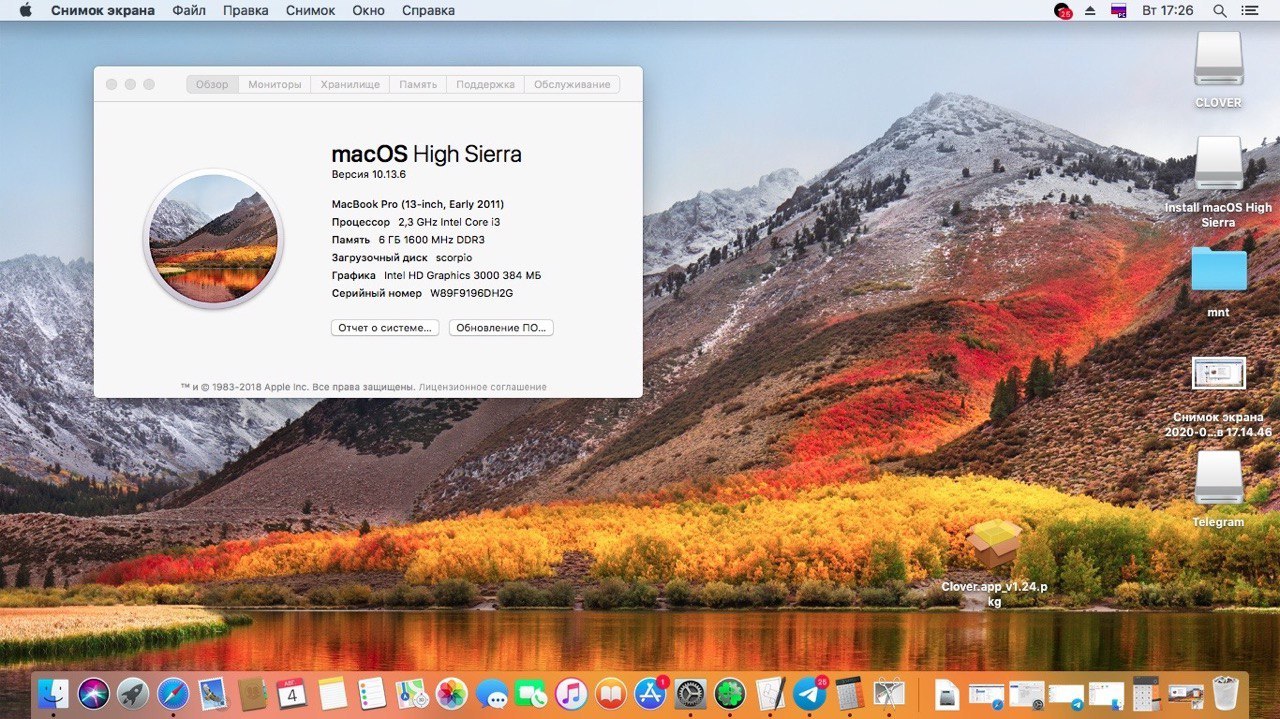Open Contacts book icon in Dock
Viewport: 1280px width, 719px height.
[252, 693]
